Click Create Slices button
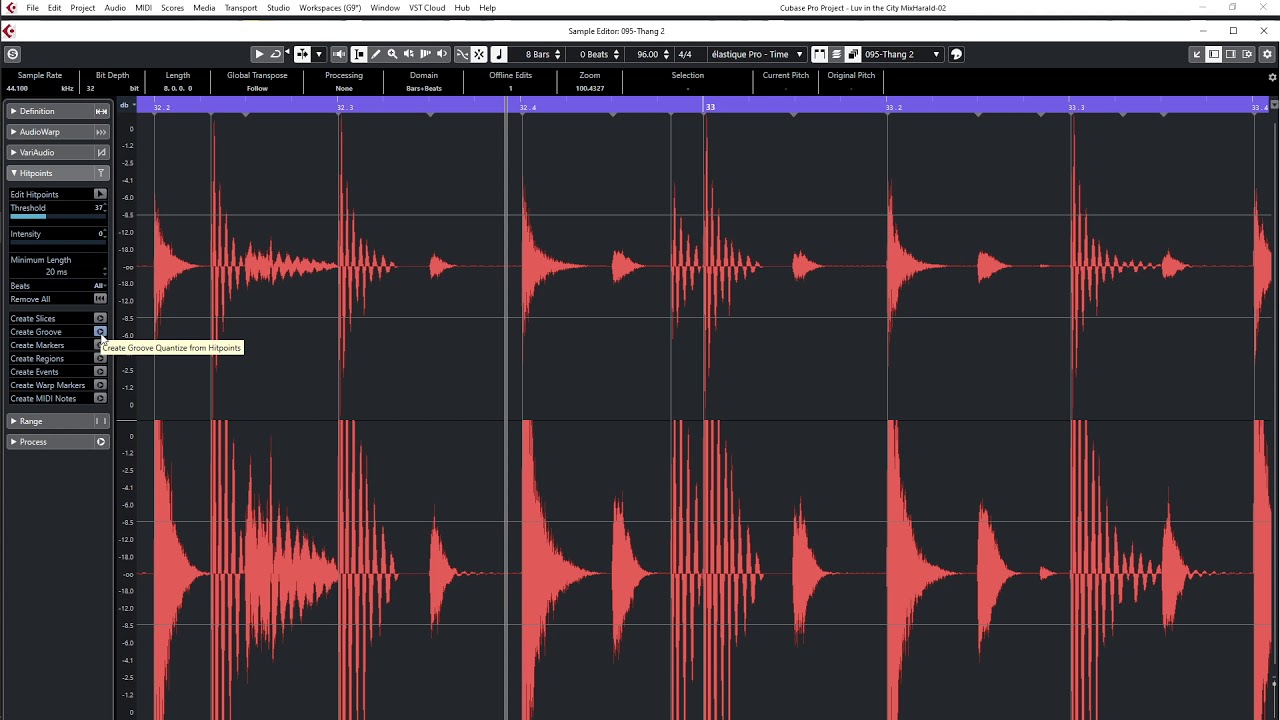Viewport: 1280px width, 720px height. 100,318
